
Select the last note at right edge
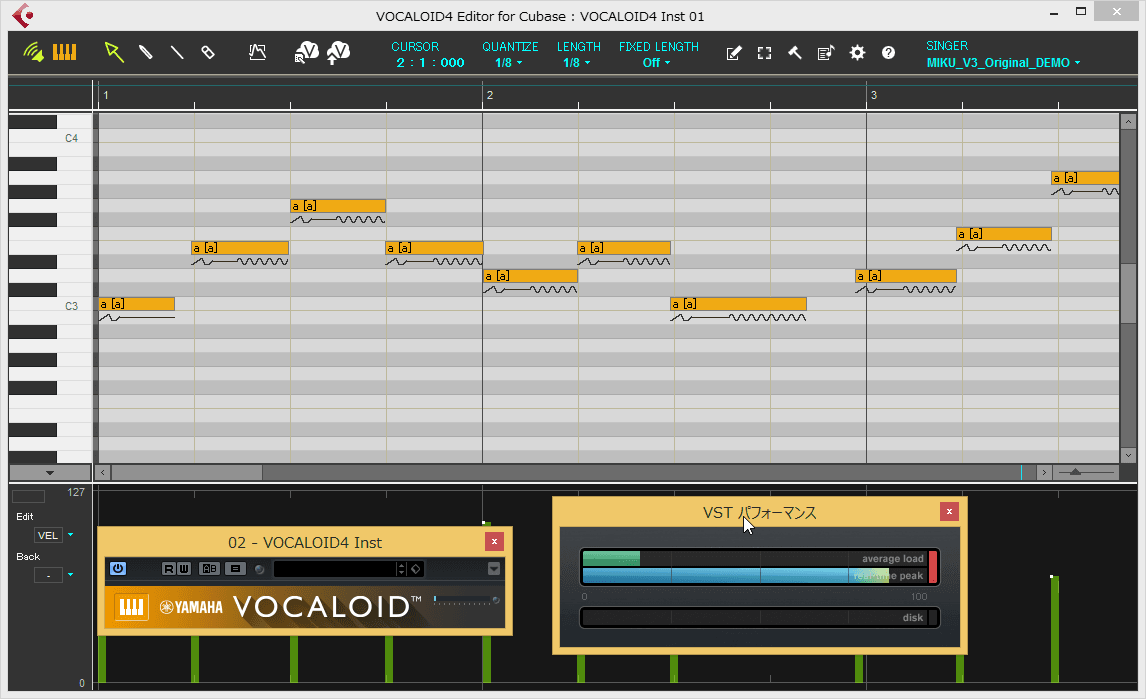click(1085, 178)
